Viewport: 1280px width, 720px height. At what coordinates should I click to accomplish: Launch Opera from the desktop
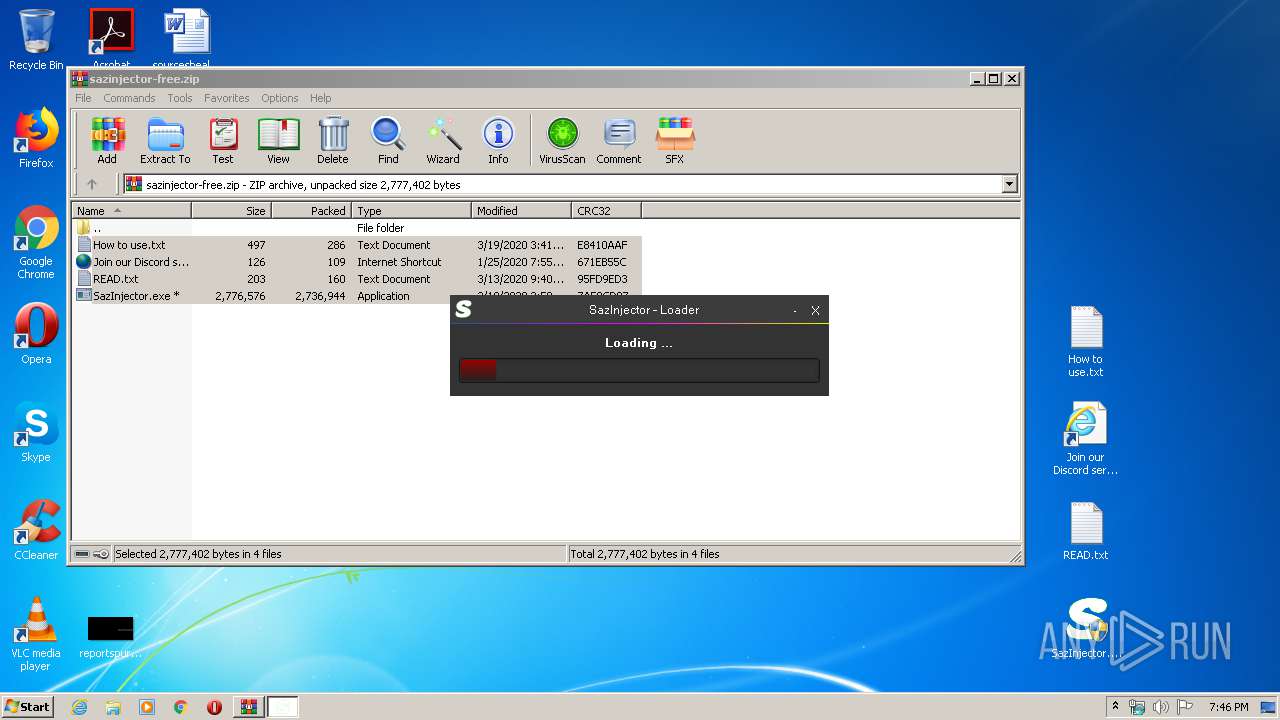[x=36, y=334]
